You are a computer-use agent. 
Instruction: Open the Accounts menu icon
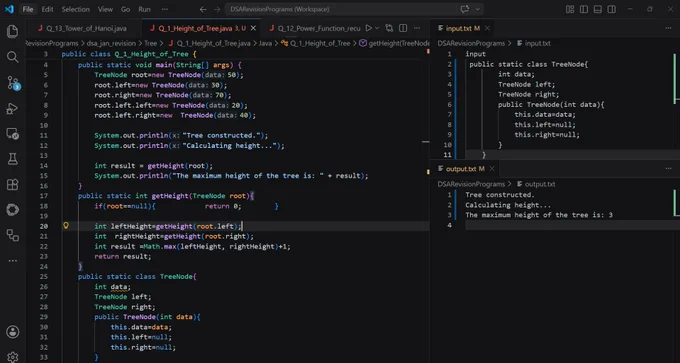click(13, 332)
